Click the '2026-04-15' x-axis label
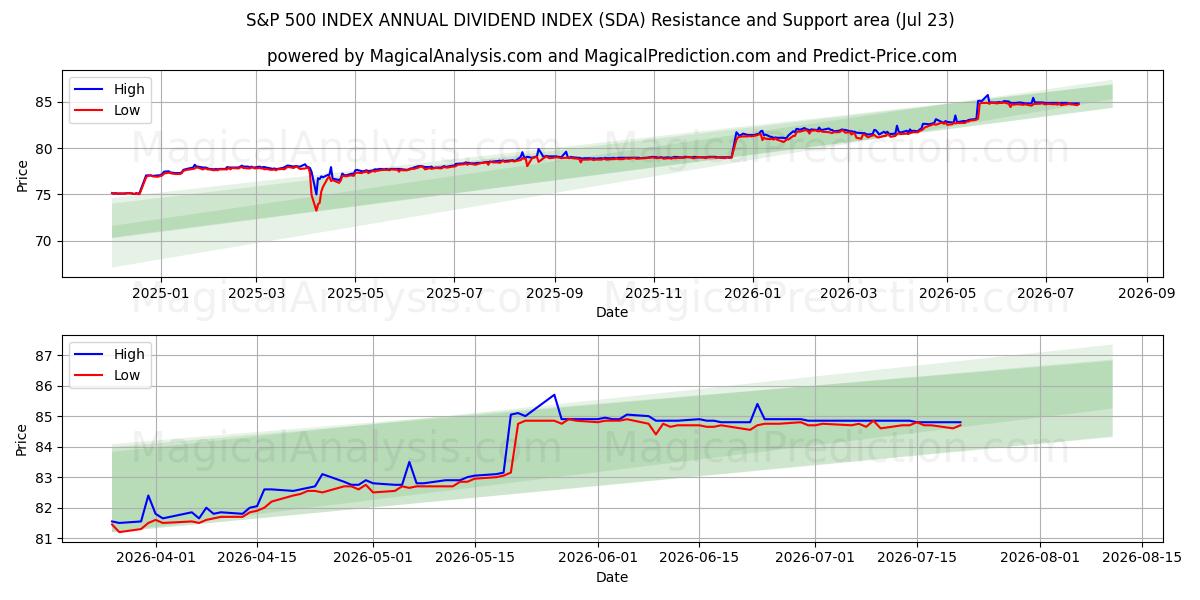 click(x=258, y=559)
